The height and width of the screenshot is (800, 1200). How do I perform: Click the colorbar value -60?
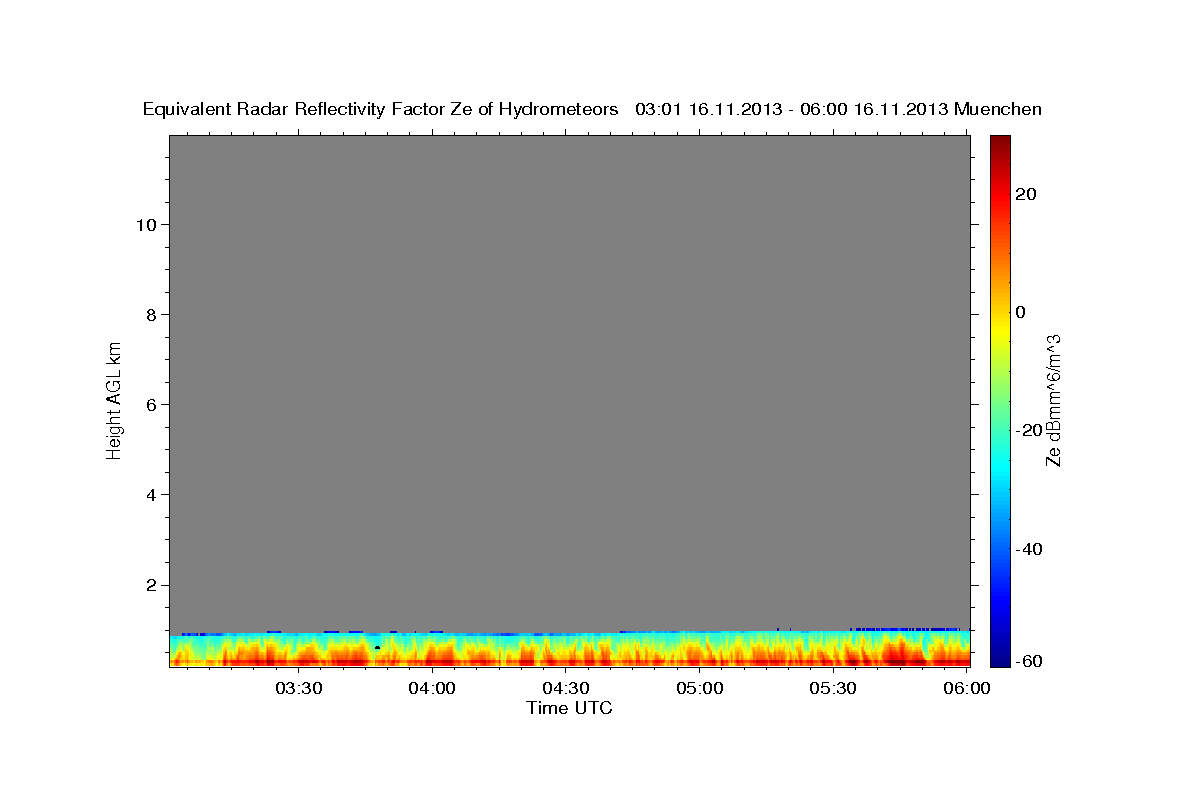pos(1028,661)
